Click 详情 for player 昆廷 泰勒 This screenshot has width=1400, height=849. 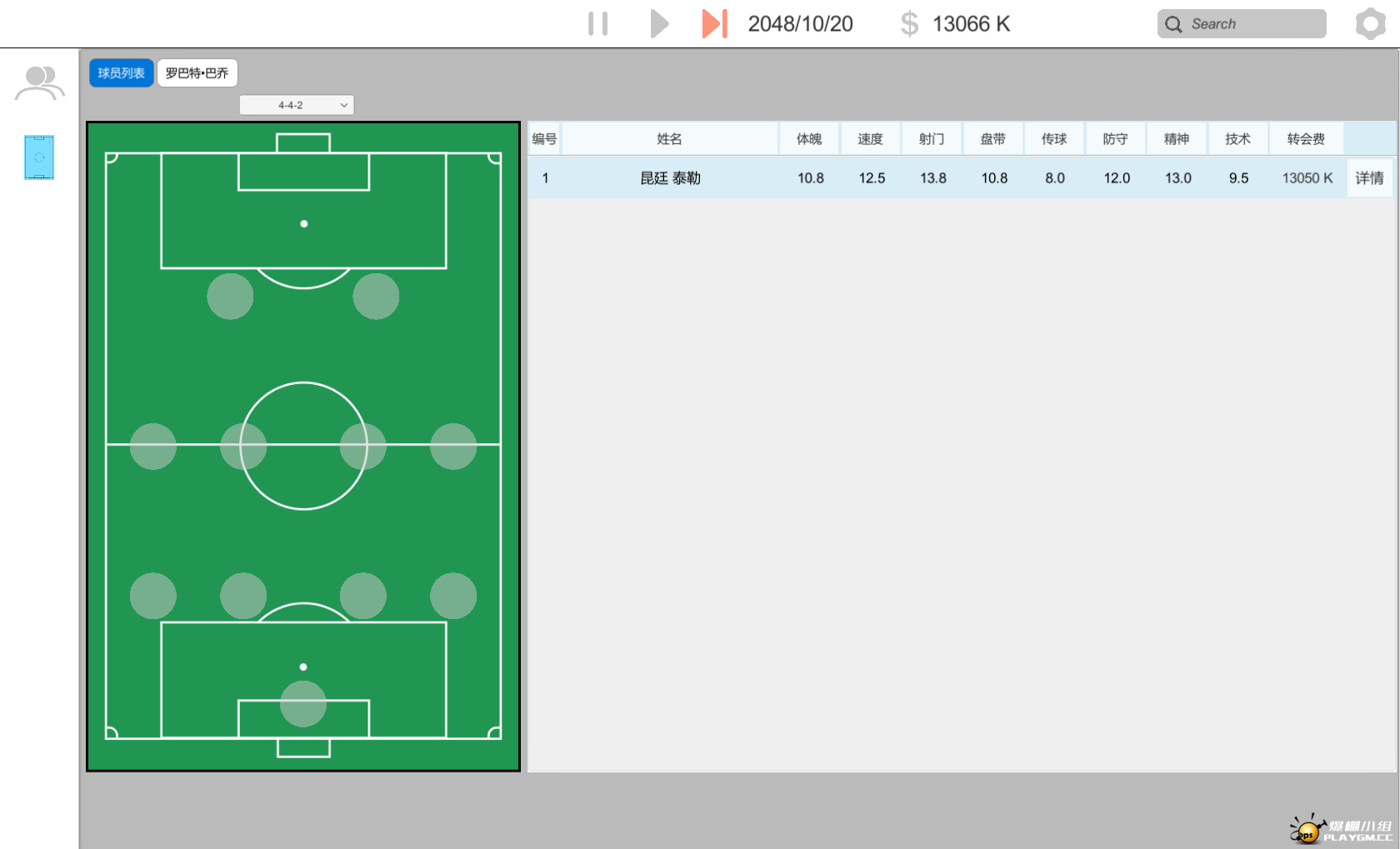[x=1369, y=178]
